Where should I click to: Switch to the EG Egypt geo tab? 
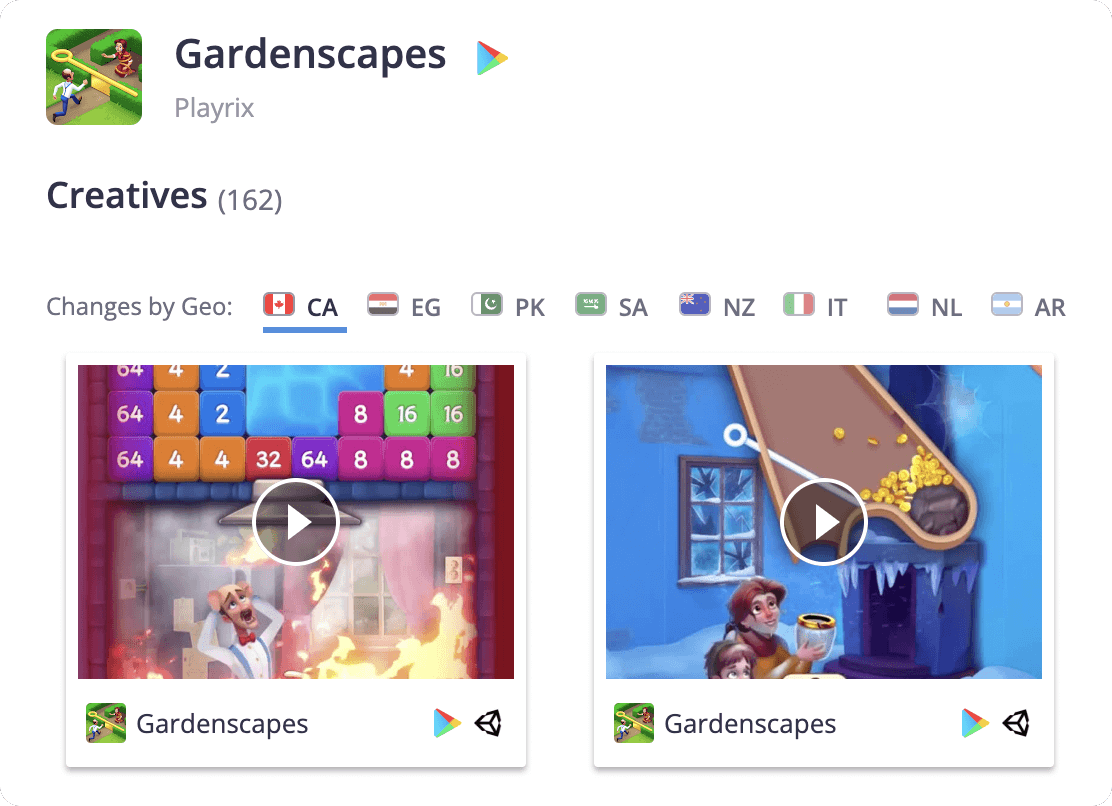pos(404,307)
